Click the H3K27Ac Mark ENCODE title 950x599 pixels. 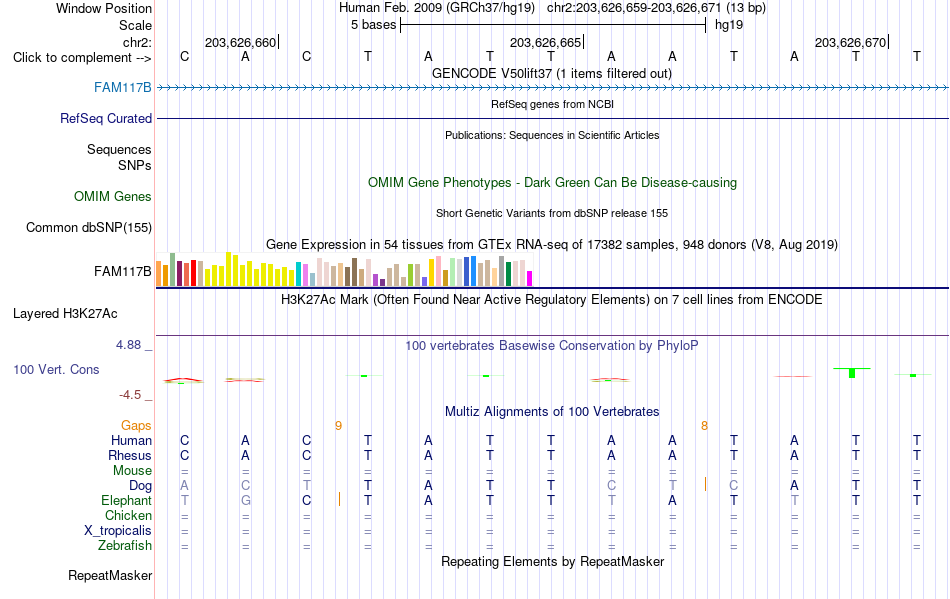(552, 299)
